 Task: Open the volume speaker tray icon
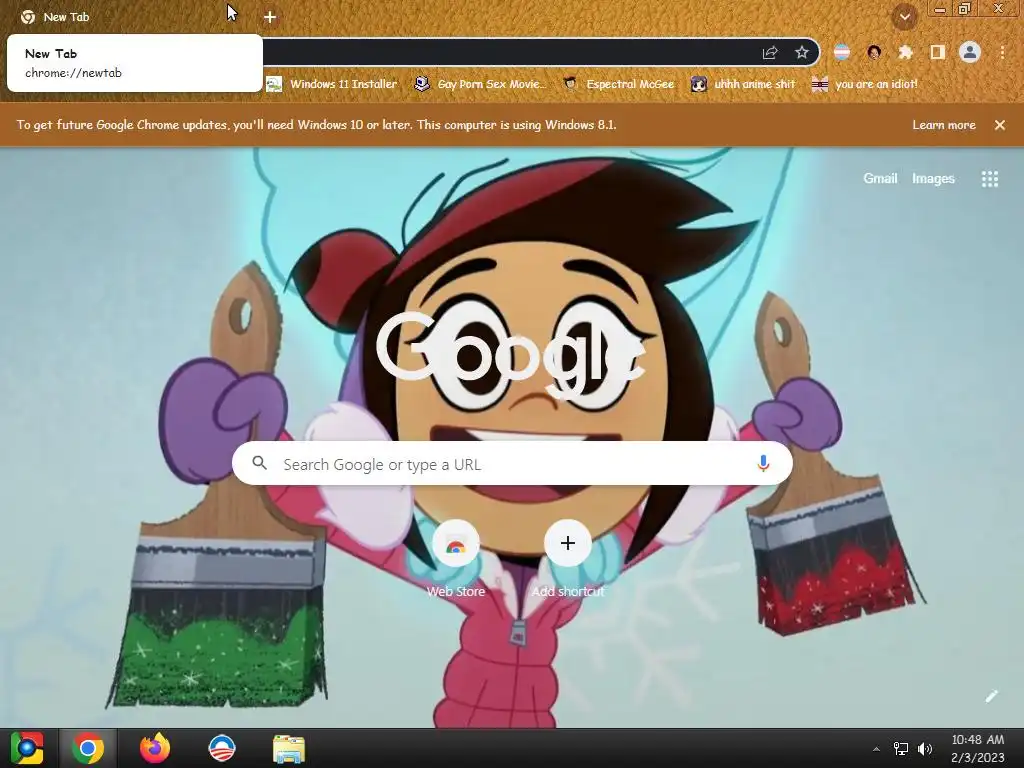point(925,749)
